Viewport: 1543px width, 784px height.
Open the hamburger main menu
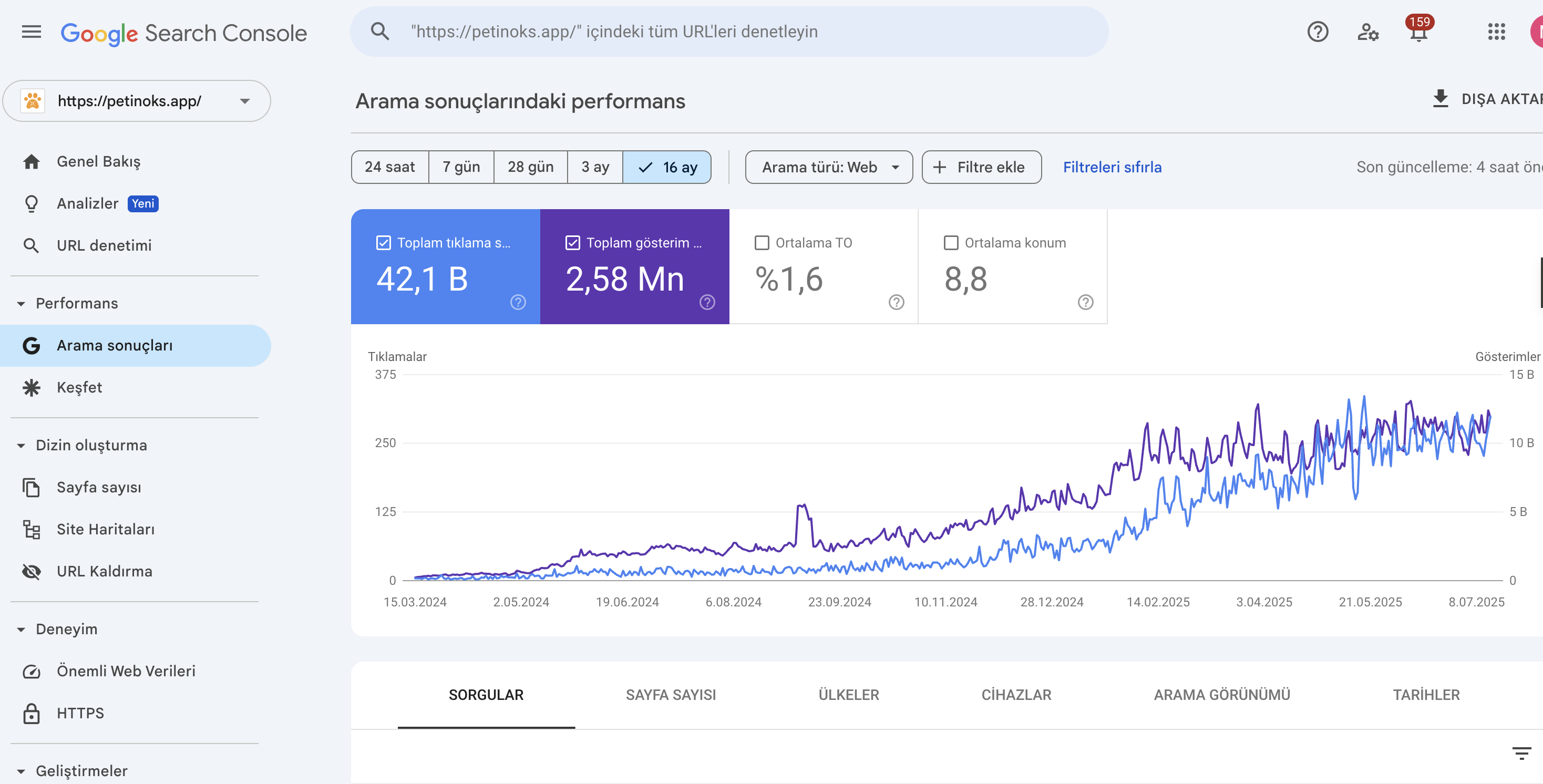pos(31,32)
